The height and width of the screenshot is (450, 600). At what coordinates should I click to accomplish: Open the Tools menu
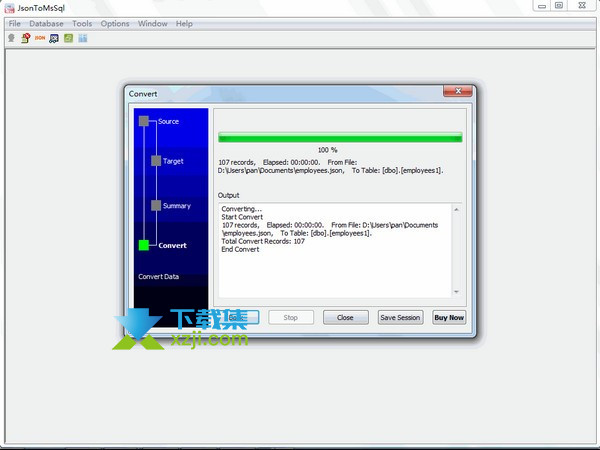[x=82, y=24]
